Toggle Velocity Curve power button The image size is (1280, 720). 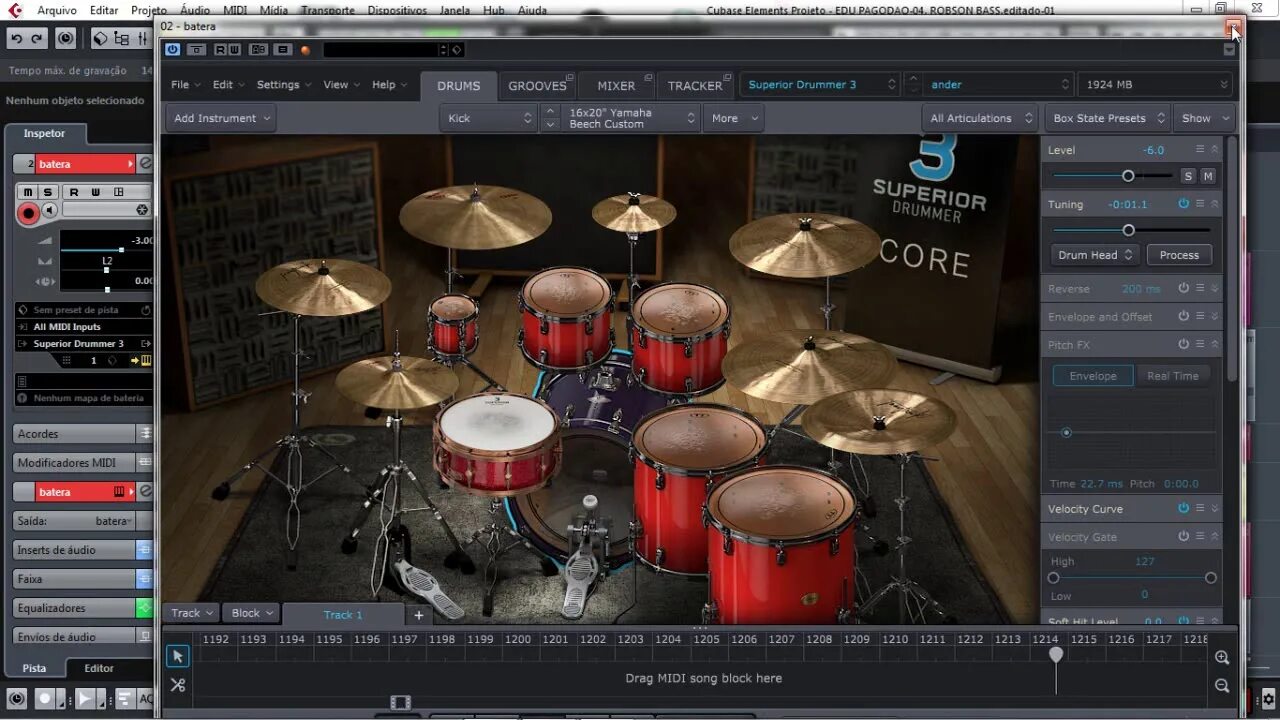[x=1183, y=508]
